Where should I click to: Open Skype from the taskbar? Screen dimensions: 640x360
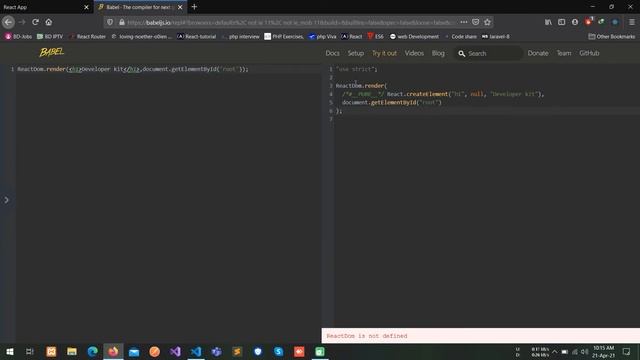pyautogui.click(x=279, y=351)
